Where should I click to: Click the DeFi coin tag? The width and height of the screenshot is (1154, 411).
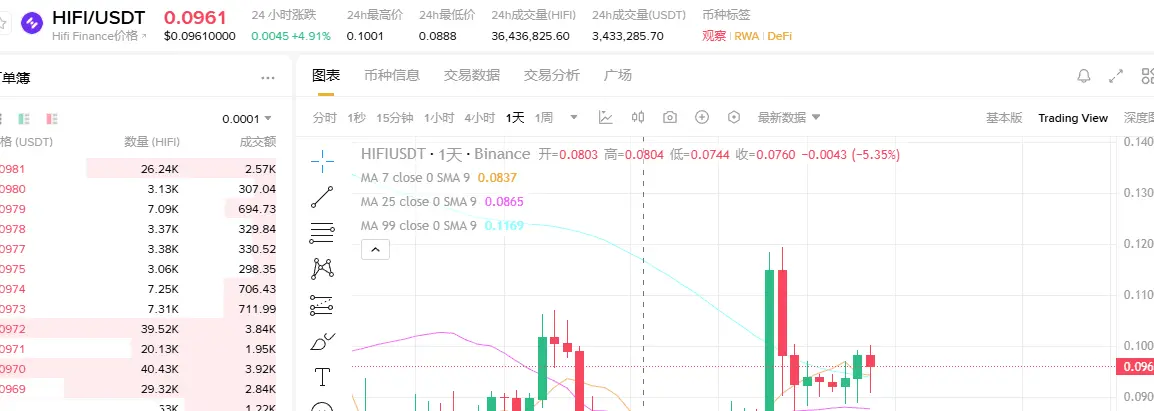coord(779,35)
